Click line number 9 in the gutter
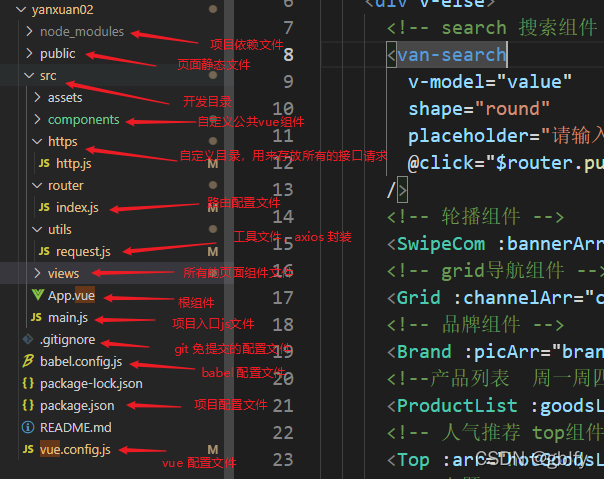 (289, 82)
